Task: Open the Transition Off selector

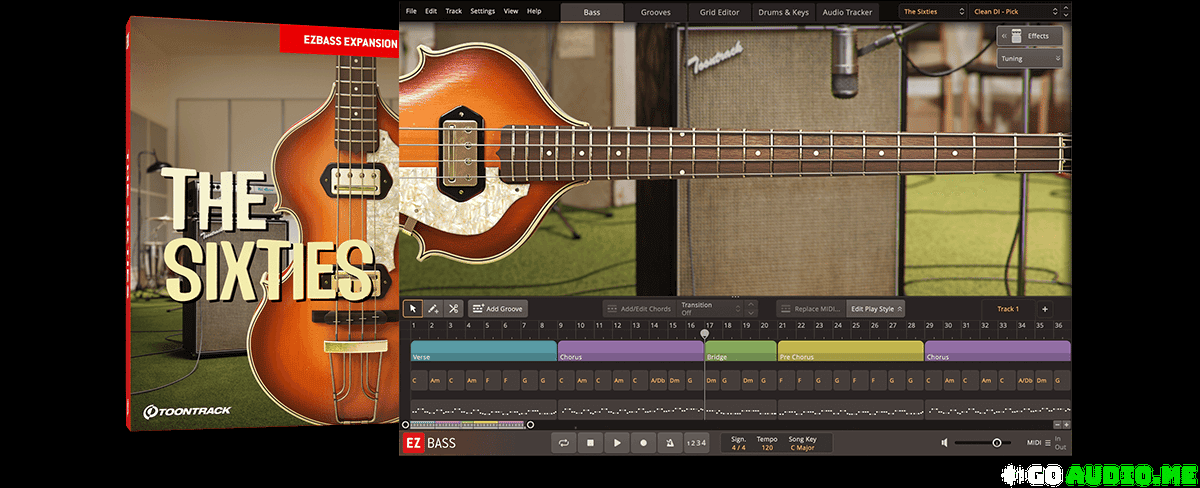Action: point(710,309)
